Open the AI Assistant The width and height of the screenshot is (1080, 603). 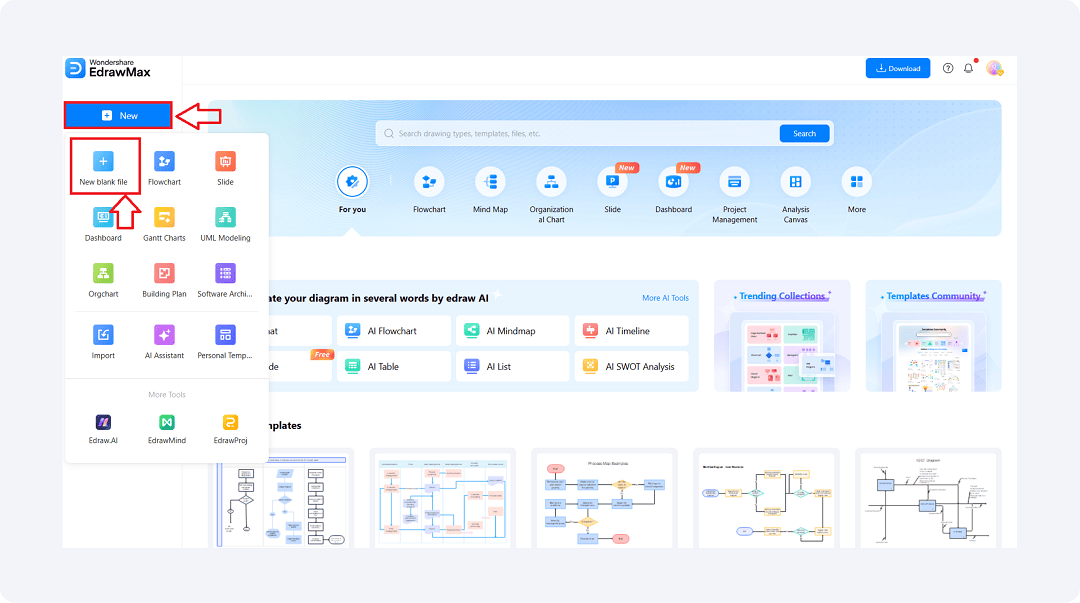tap(164, 342)
